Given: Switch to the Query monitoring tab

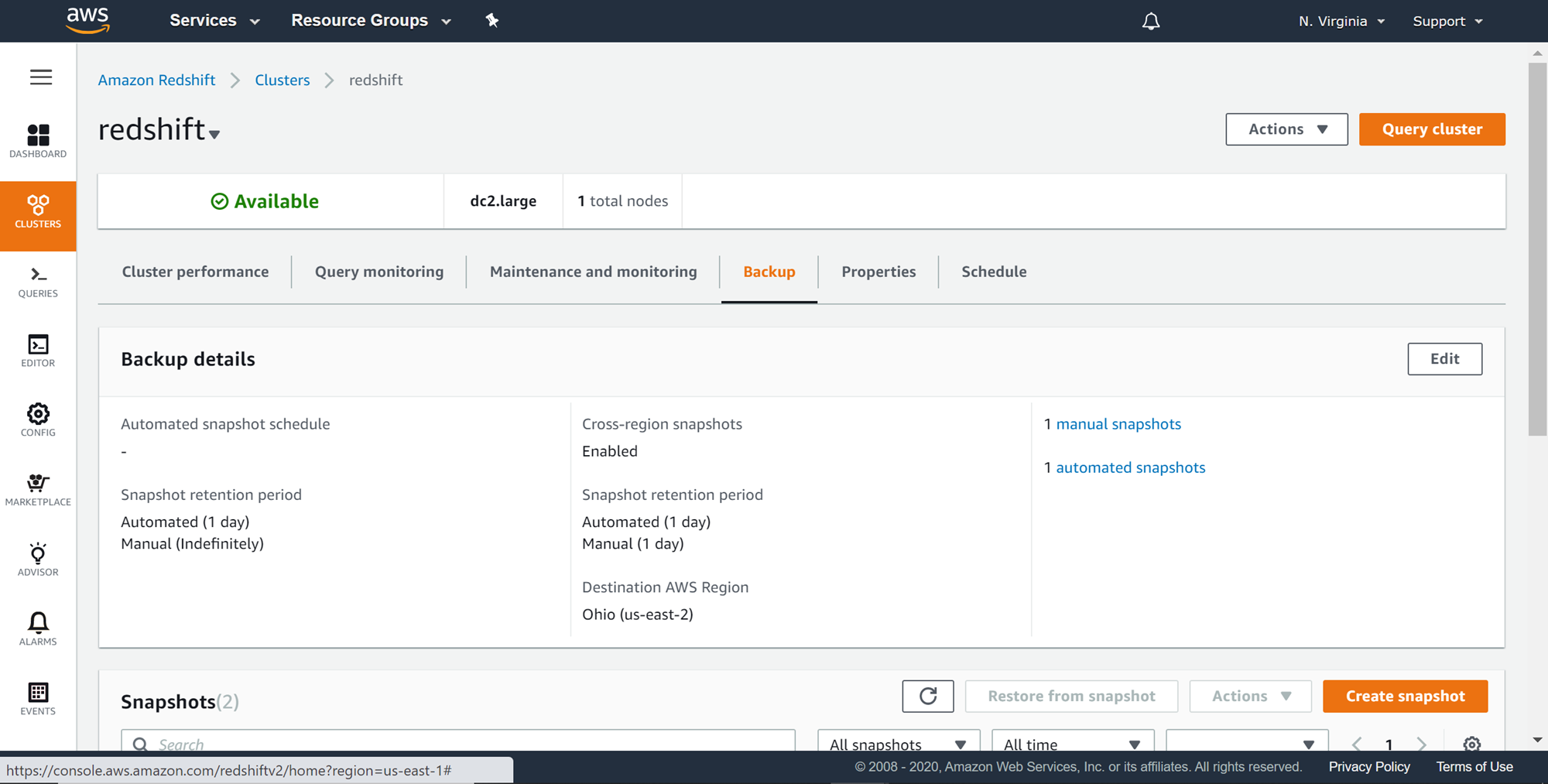Looking at the screenshot, I should (x=379, y=272).
